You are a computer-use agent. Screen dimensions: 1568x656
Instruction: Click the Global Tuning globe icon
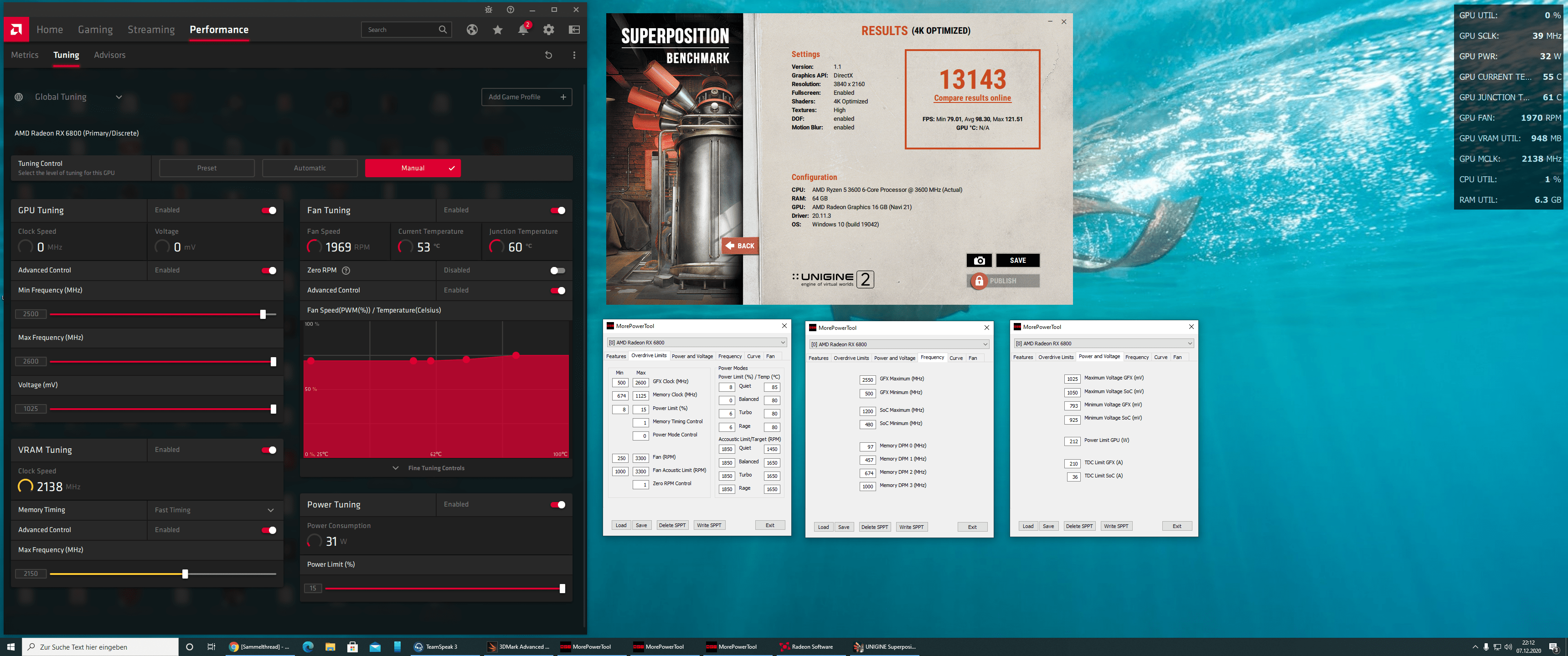pos(19,97)
